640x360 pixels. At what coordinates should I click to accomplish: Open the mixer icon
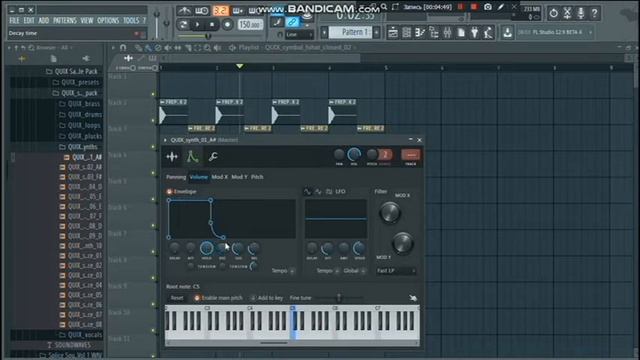click(x=447, y=33)
